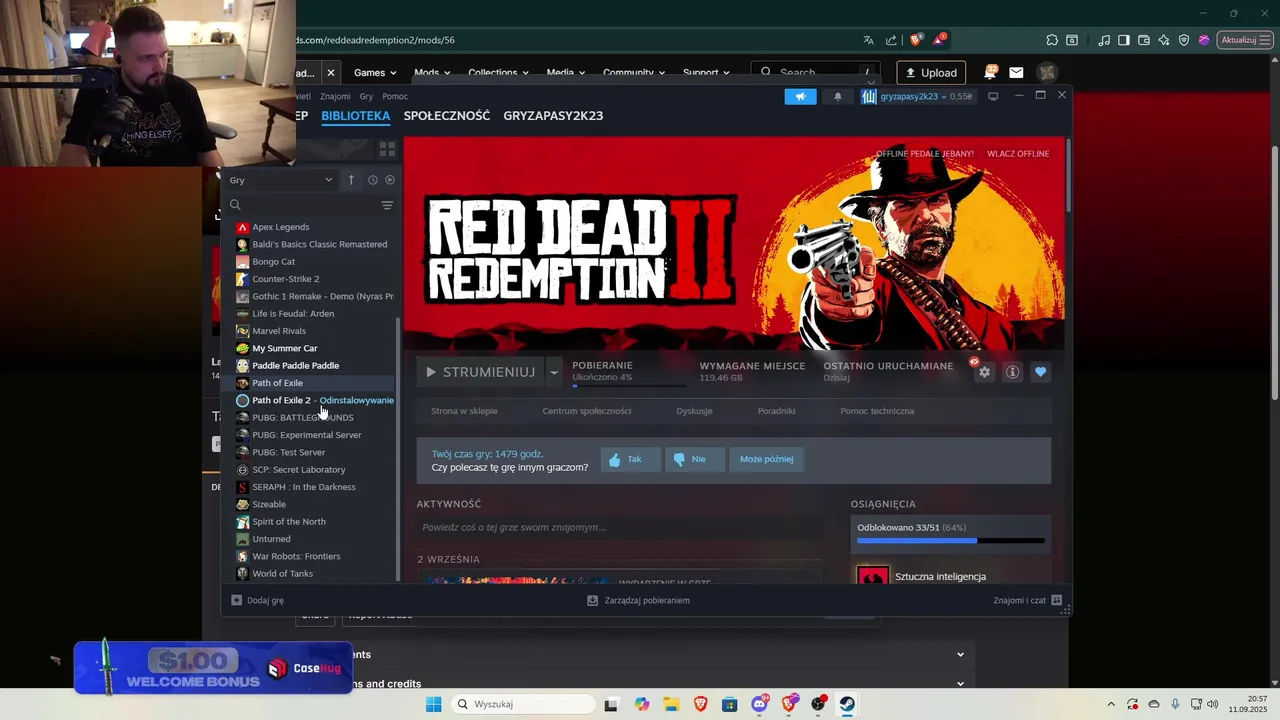Open Steam from the Windows taskbar
This screenshot has height=720, width=1280.
click(847, 704)
